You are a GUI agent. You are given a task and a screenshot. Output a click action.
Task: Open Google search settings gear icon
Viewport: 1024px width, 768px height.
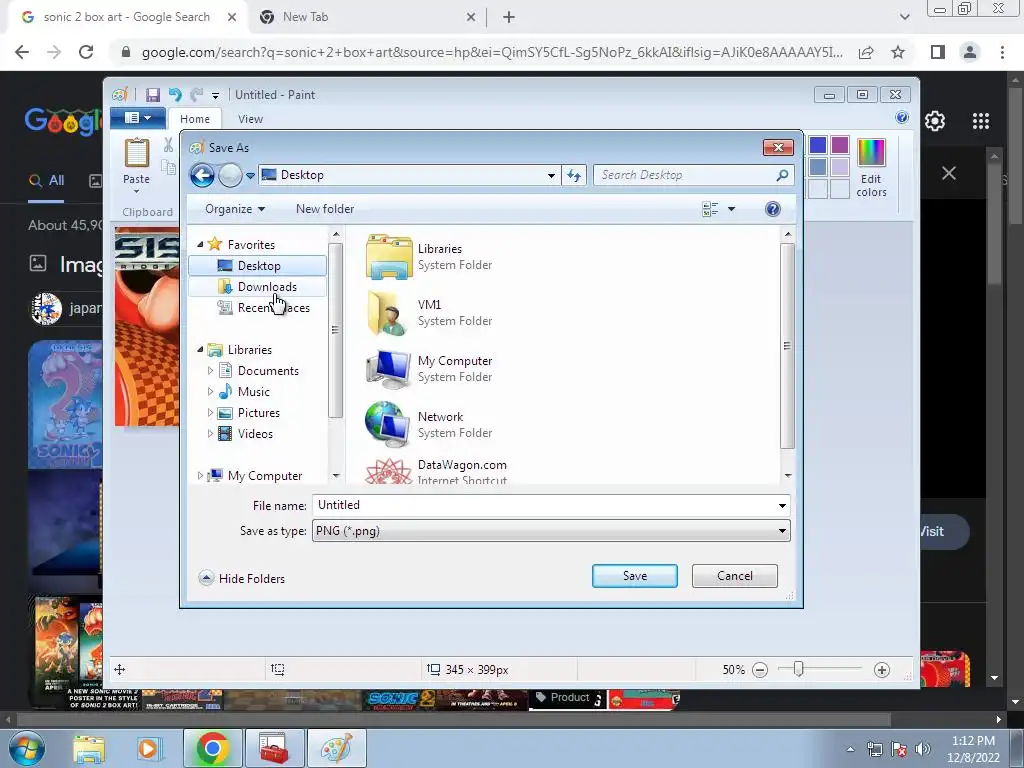click(x=935, y=121)
